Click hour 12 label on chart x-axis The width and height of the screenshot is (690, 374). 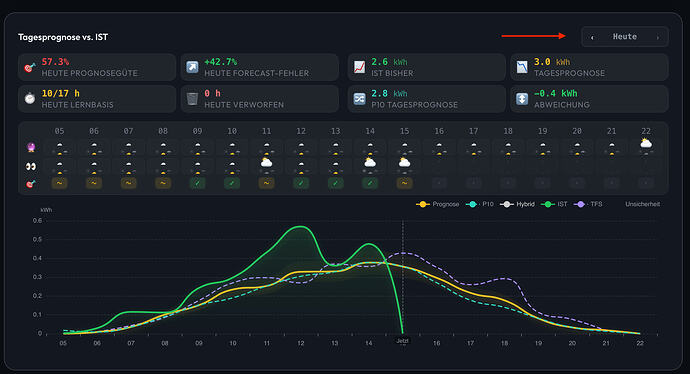301,343
